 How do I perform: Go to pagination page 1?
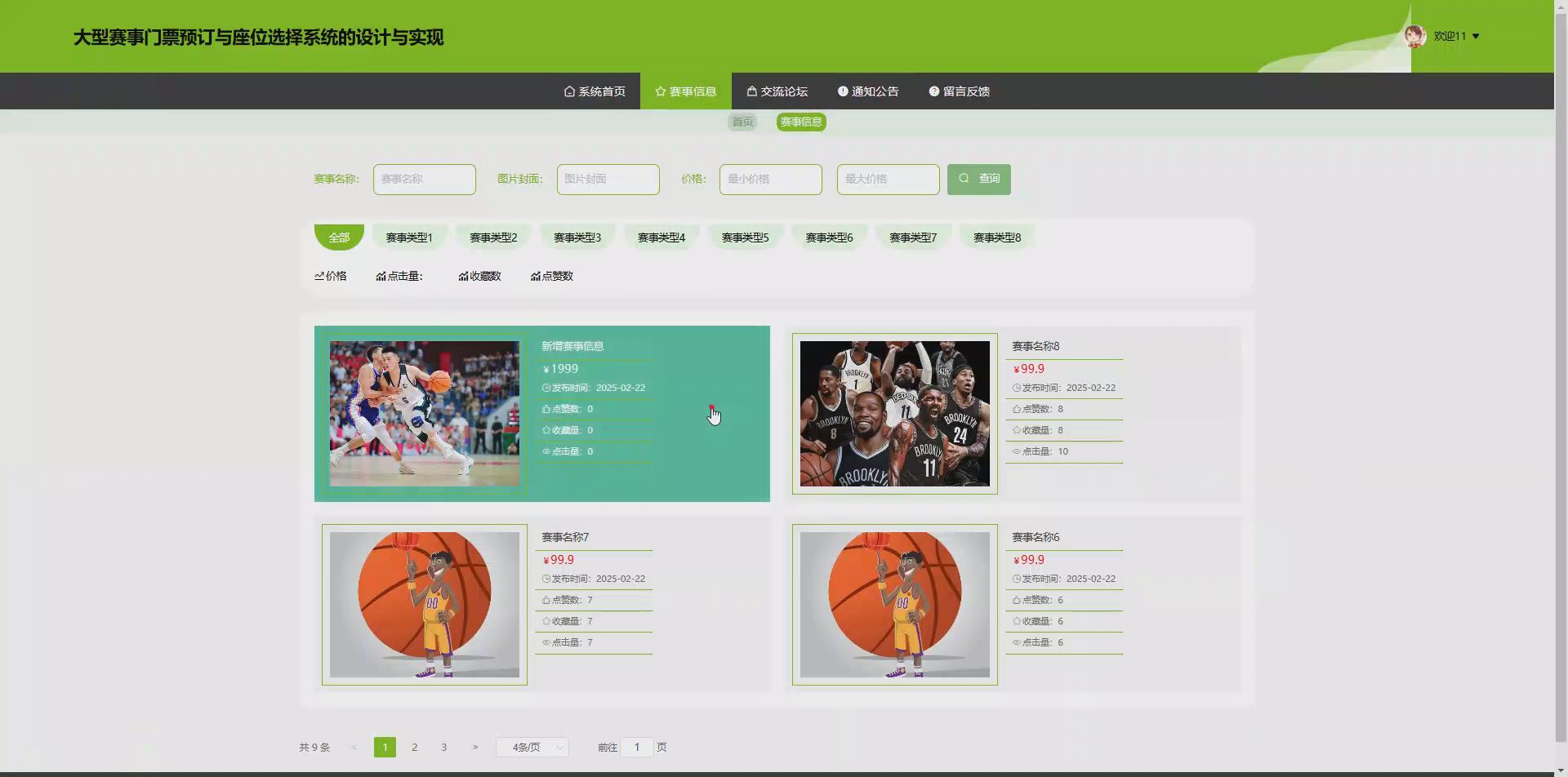385,748
